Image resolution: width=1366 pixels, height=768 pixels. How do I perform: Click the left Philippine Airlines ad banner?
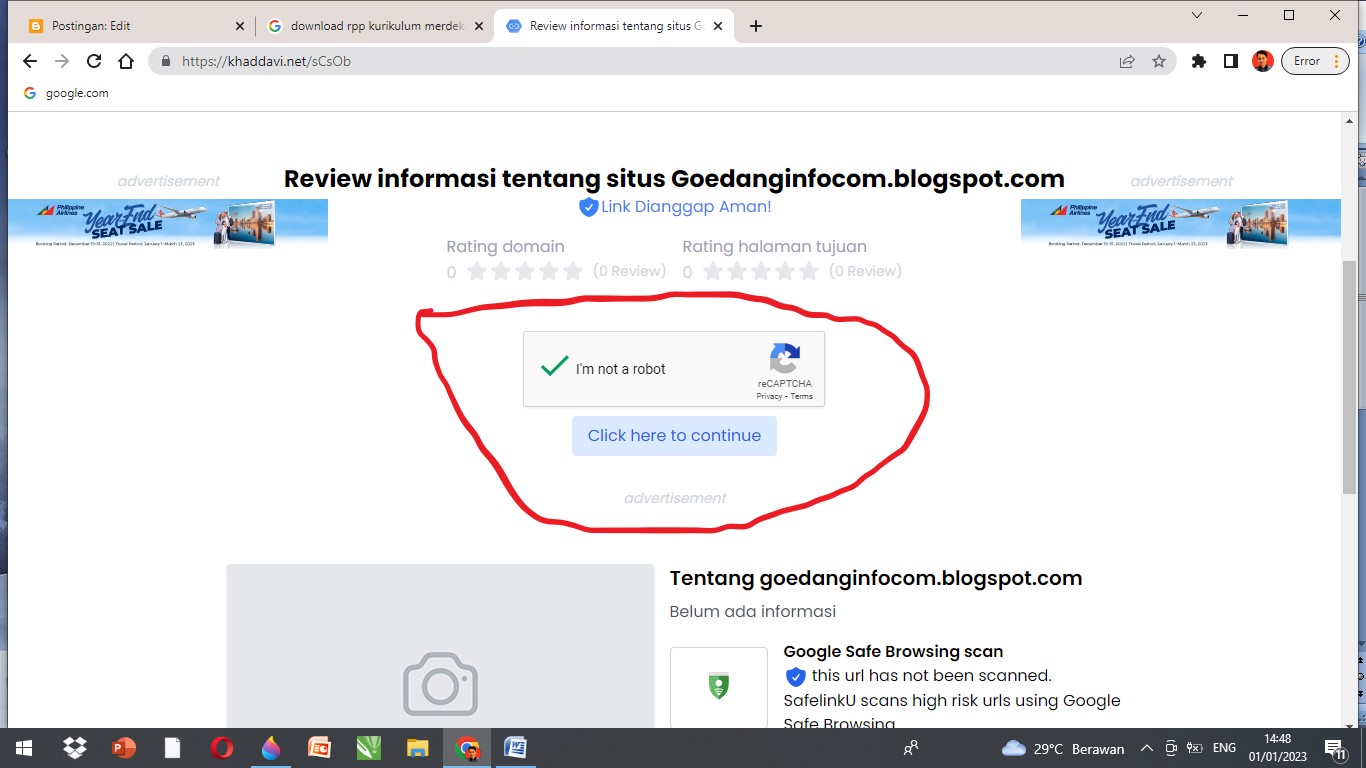[168, 223]
